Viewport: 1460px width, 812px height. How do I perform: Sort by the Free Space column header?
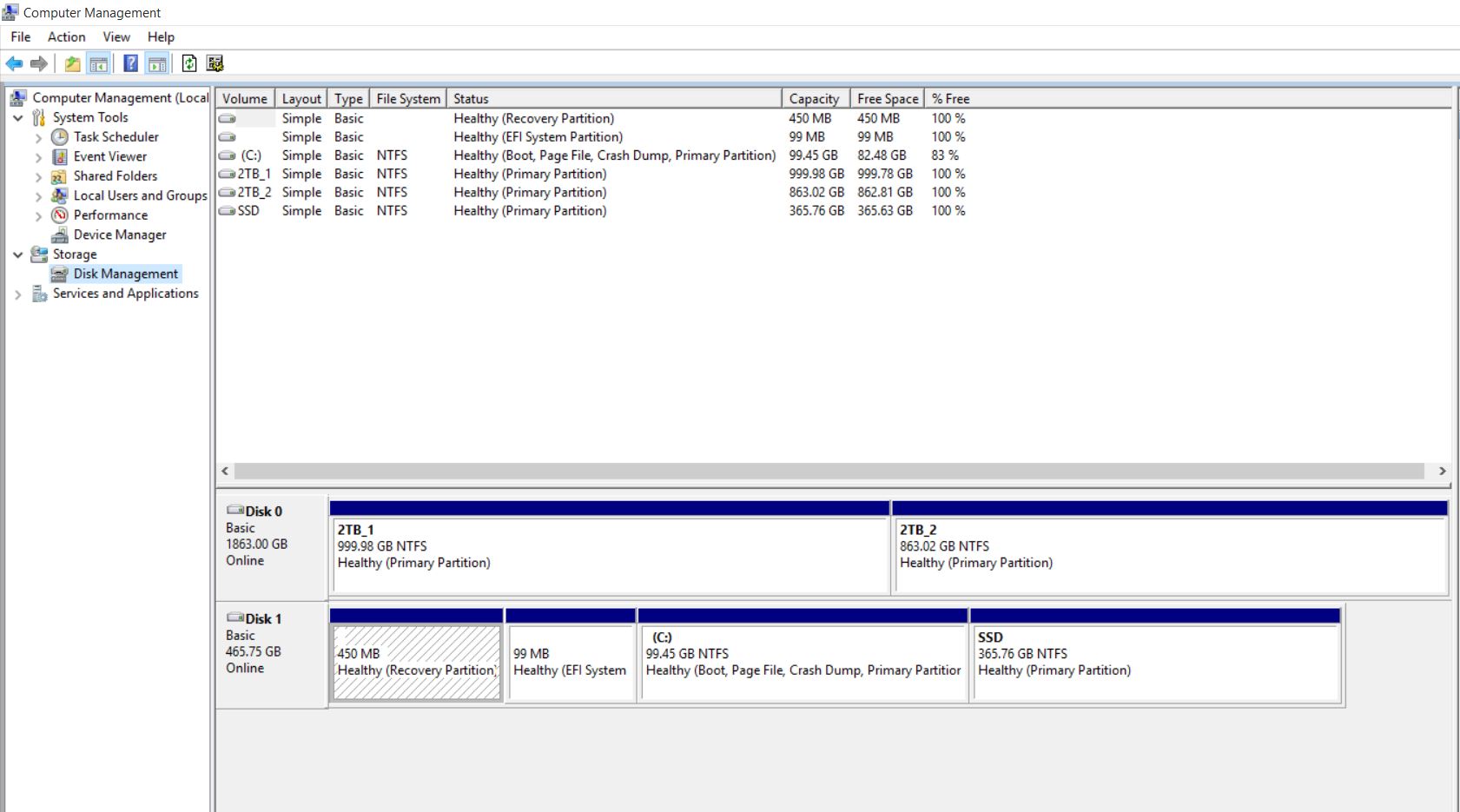[888, 98]
